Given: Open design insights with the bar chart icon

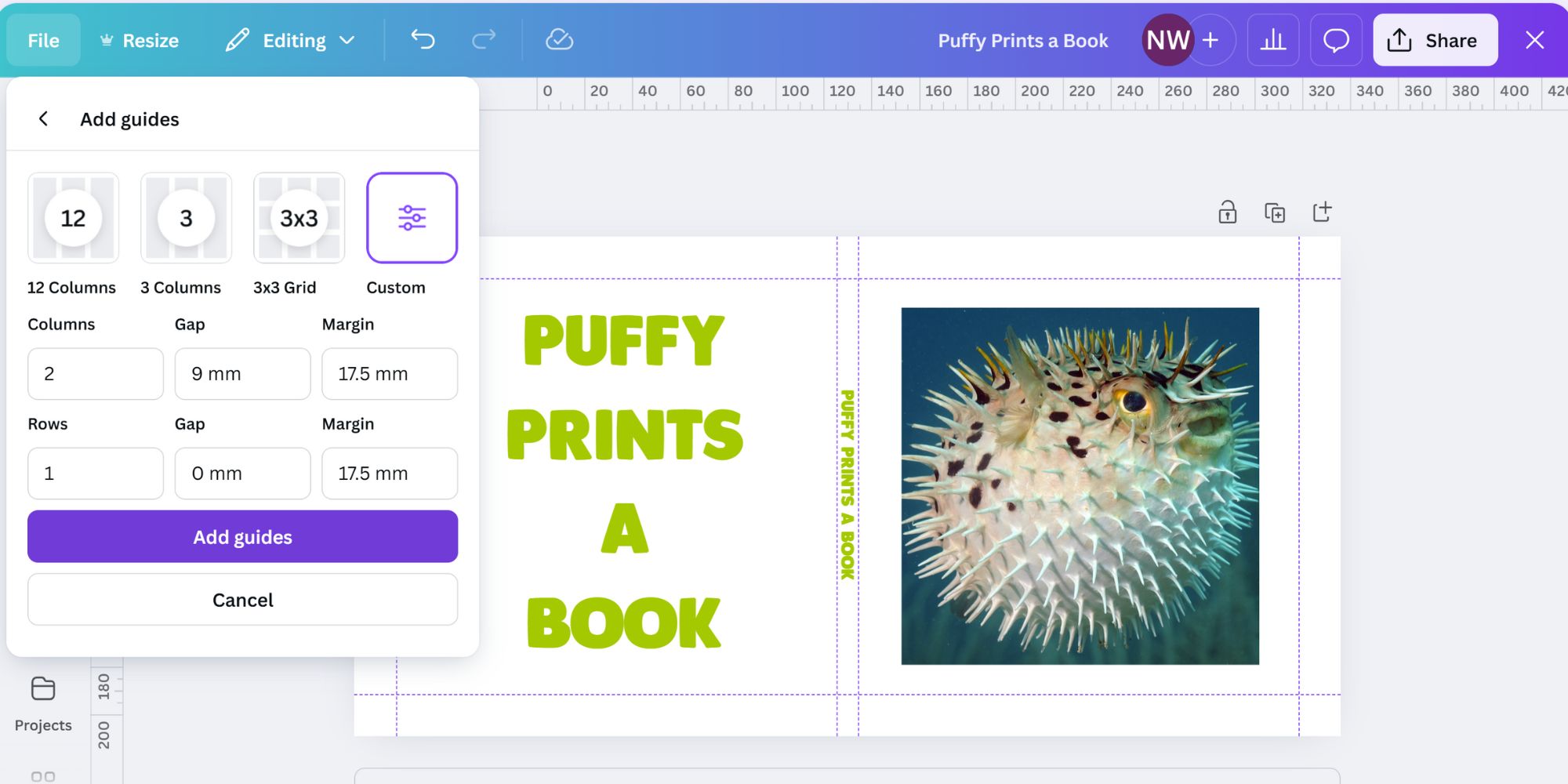Looking at the screenshot, I should tap(1273, 40).
